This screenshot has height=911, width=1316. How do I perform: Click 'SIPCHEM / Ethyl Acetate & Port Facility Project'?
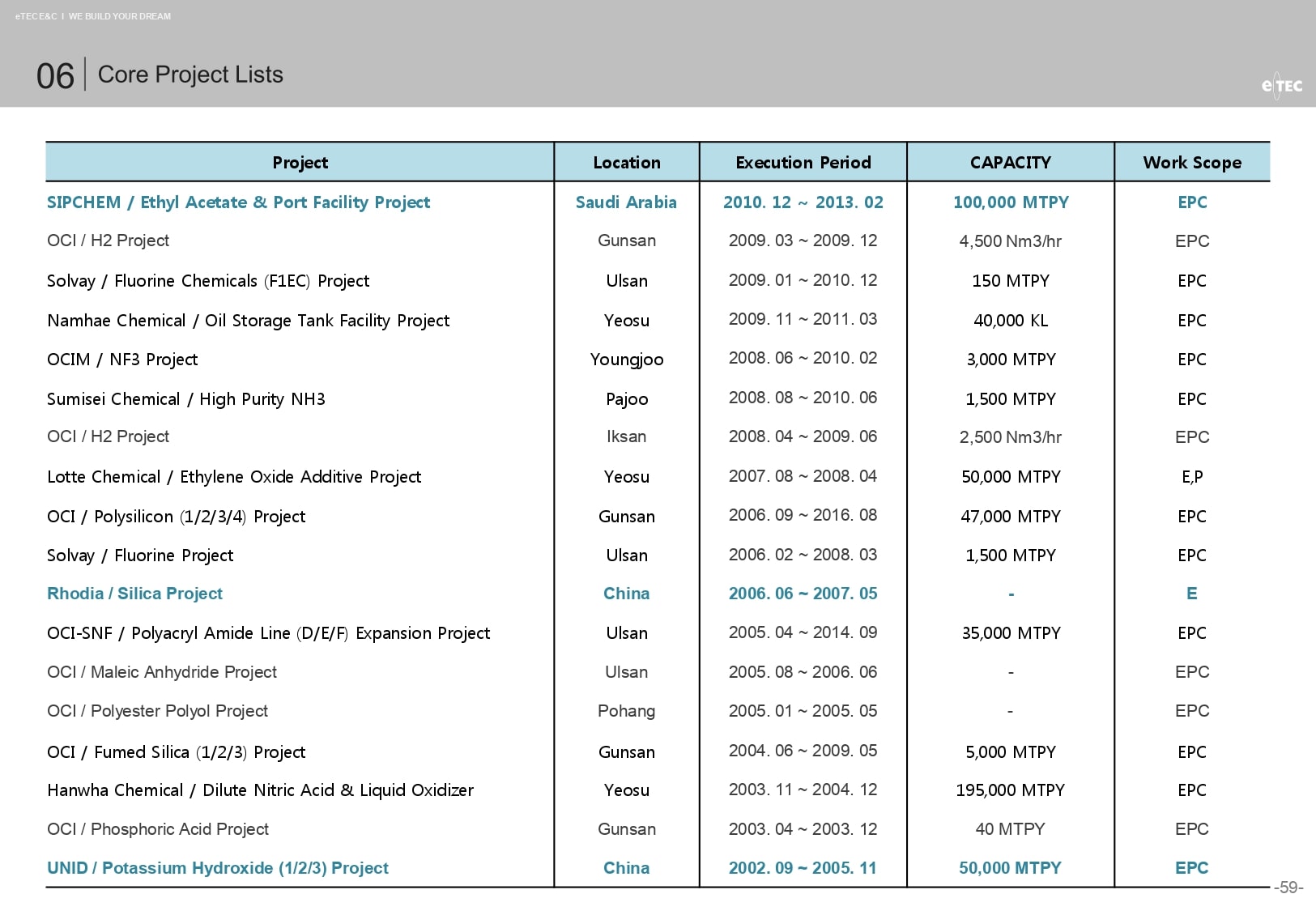(238, 202)
